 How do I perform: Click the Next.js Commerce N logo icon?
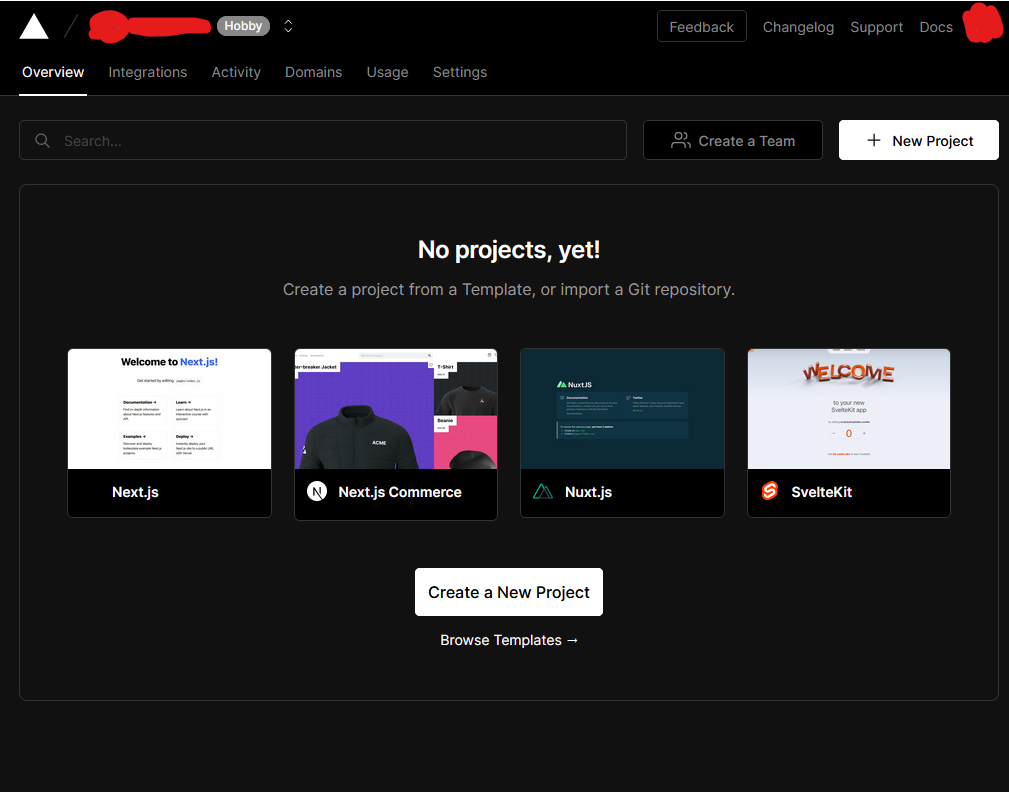tap(317, 492)
